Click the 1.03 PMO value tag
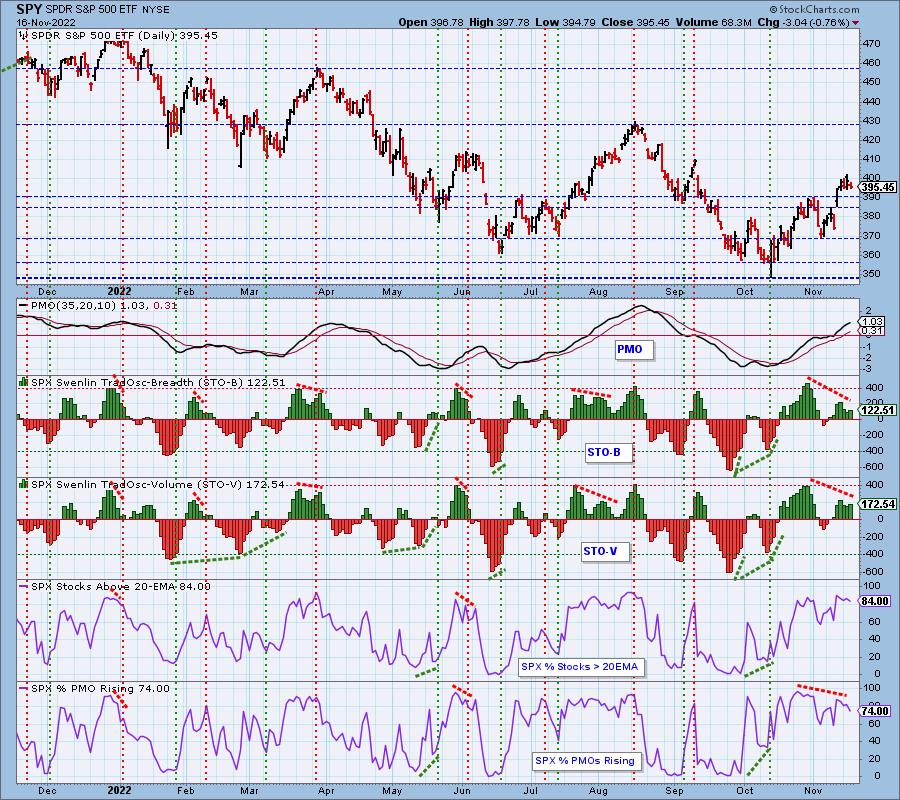Image resolution: width=900 pixels, height=800 pixels. [x=872, y=322]
